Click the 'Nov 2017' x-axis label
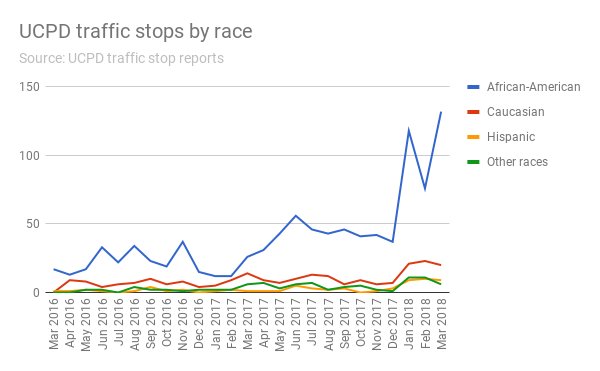This screenshot has width=600, height=371. click(x=377, y=324)
